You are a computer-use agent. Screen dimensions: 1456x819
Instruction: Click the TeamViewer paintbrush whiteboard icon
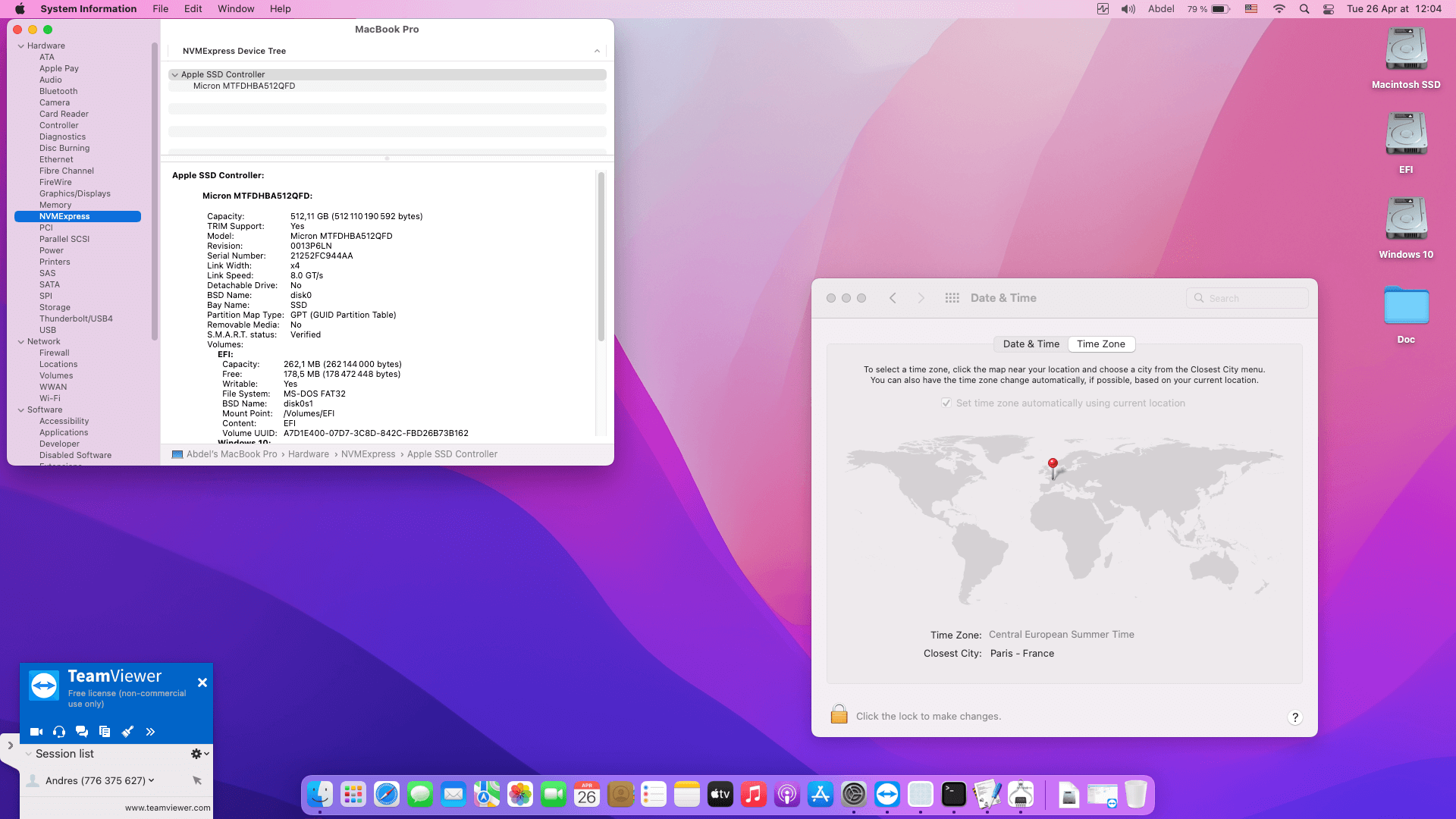tap(127, 732)
